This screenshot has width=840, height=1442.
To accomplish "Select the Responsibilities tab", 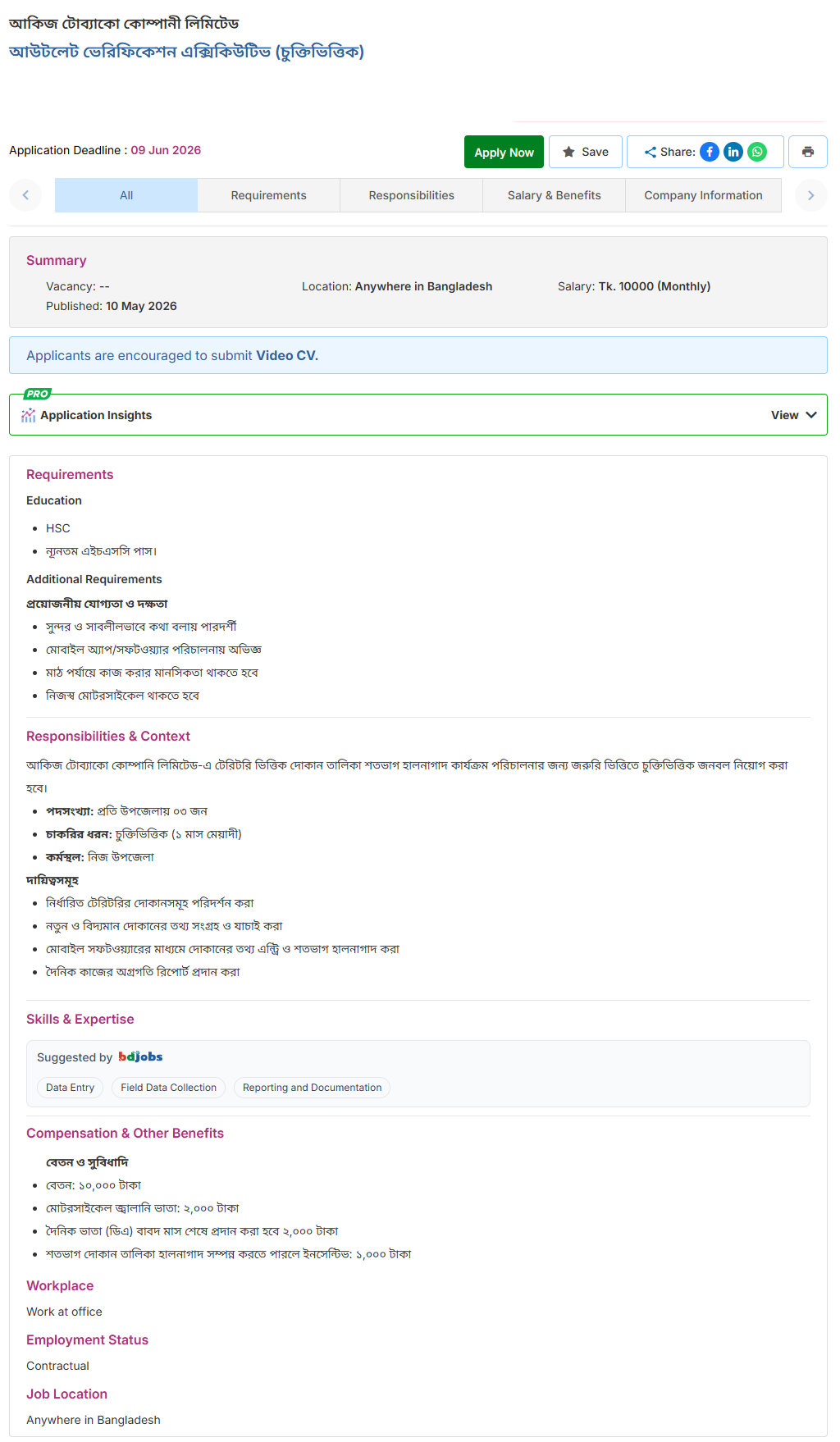I will [412, 195].
